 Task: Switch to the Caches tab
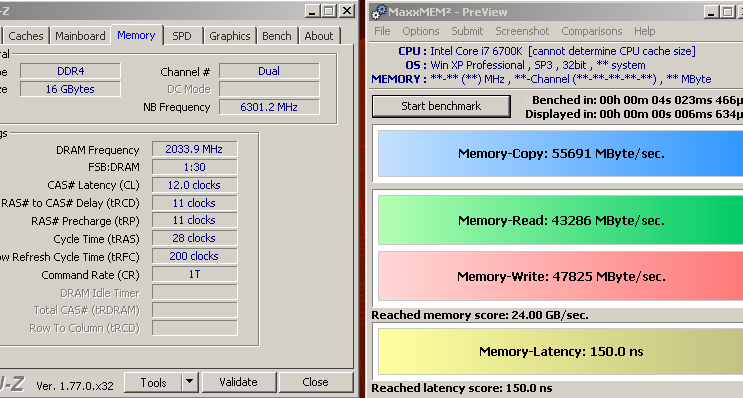click(26, 36)
